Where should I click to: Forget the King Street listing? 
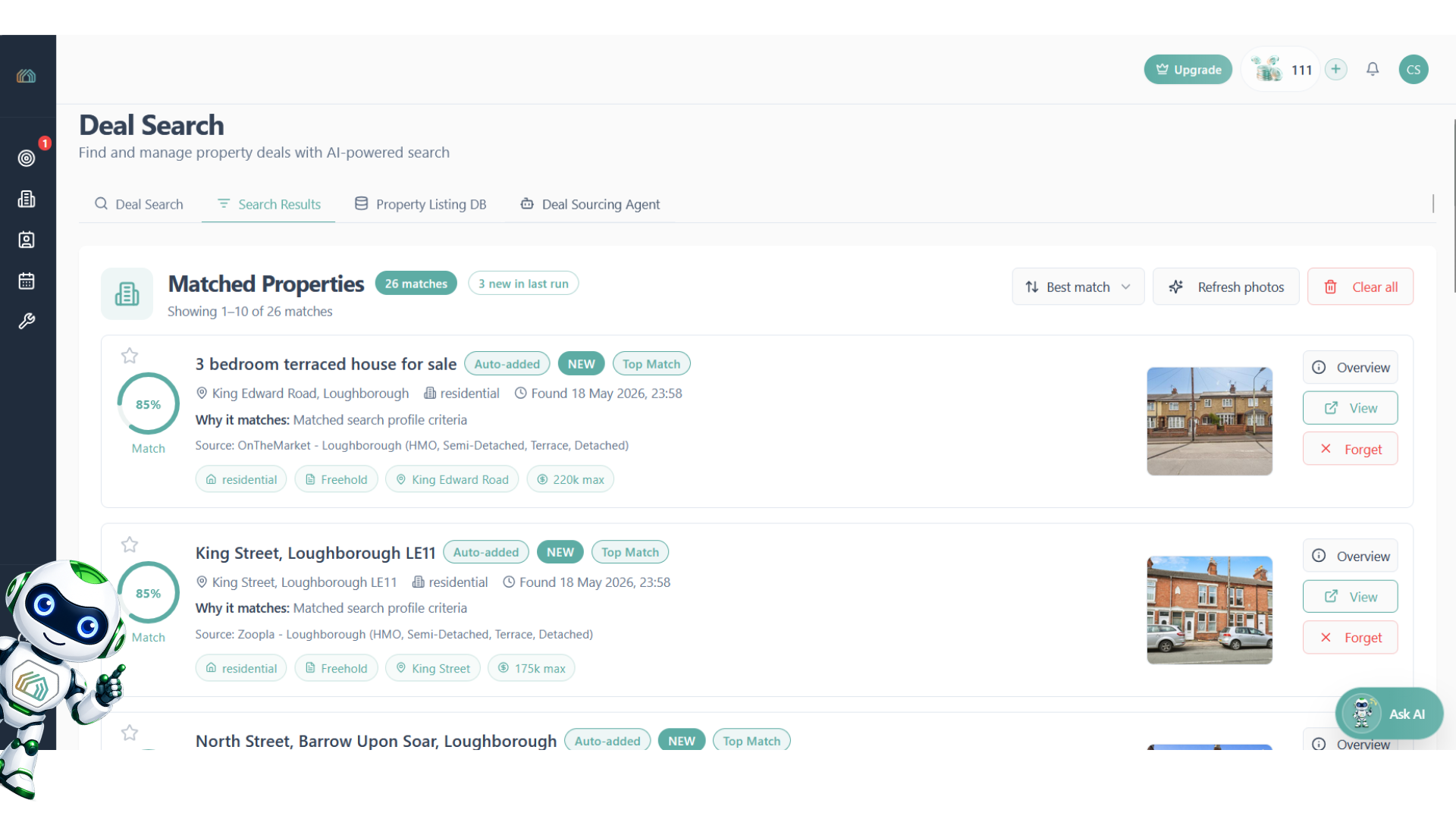(x=1351, y=638)
